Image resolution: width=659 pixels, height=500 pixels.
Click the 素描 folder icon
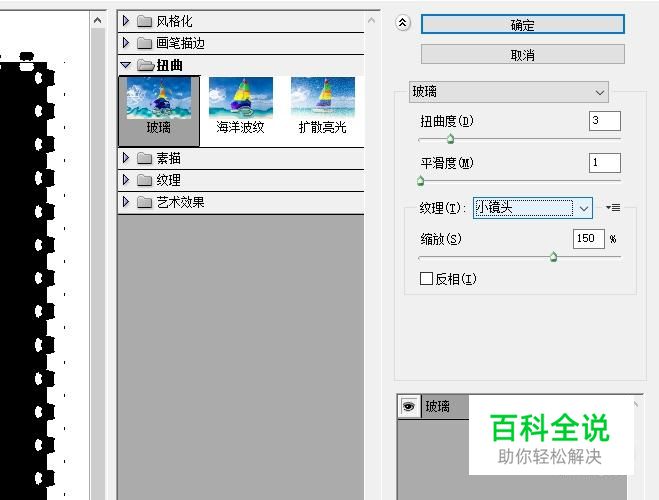point(145,158)
